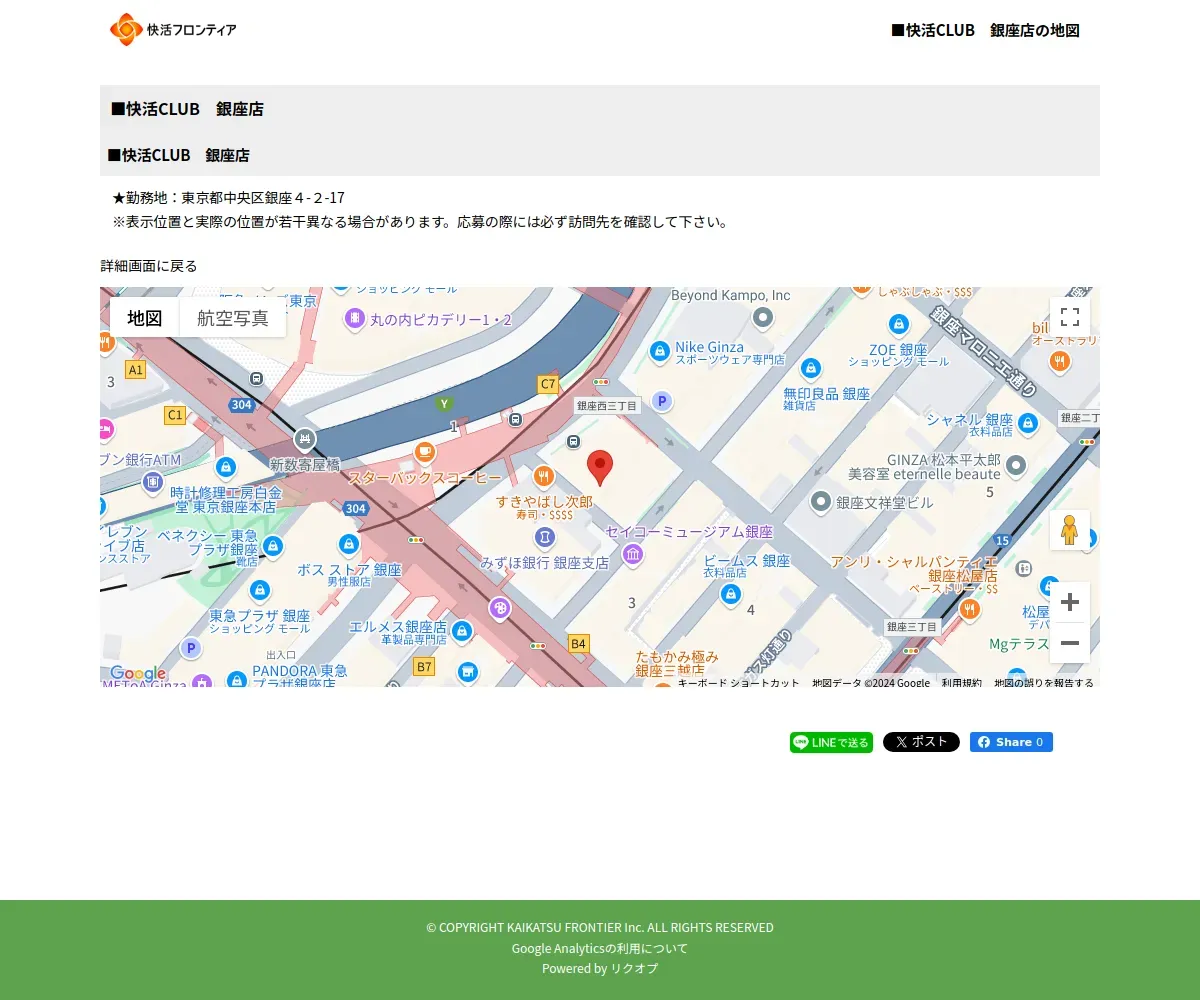The width and height of the screenshot is (1200, 1000).
Task: Click 銀座三丁目 intersection label
Action: pyautogui.click(x=912, y=627)
